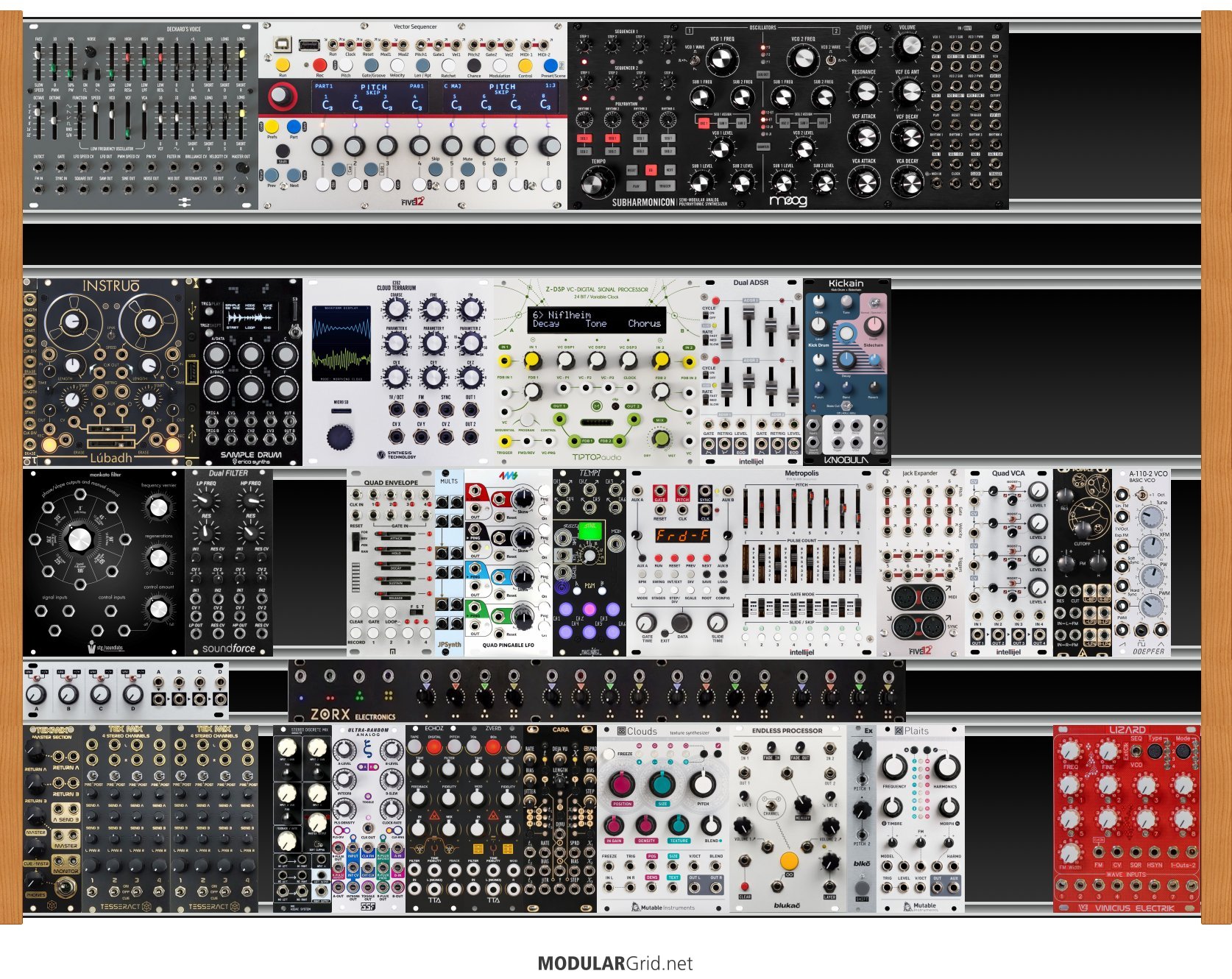Image resolution: width=1232 pixels, height=979 pixels.
Task: Click the FREQ knob on the red Lizard module
Action: pyautogui.click(x=1071, y=751)
